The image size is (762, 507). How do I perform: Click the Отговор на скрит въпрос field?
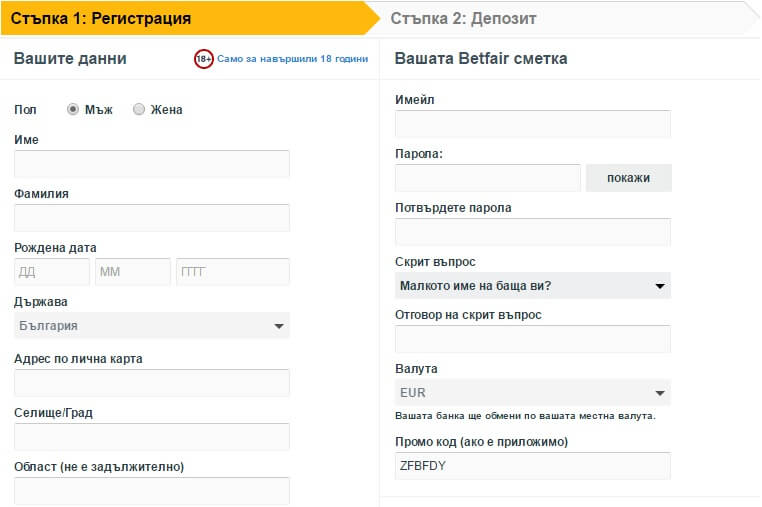pos(533,339)
